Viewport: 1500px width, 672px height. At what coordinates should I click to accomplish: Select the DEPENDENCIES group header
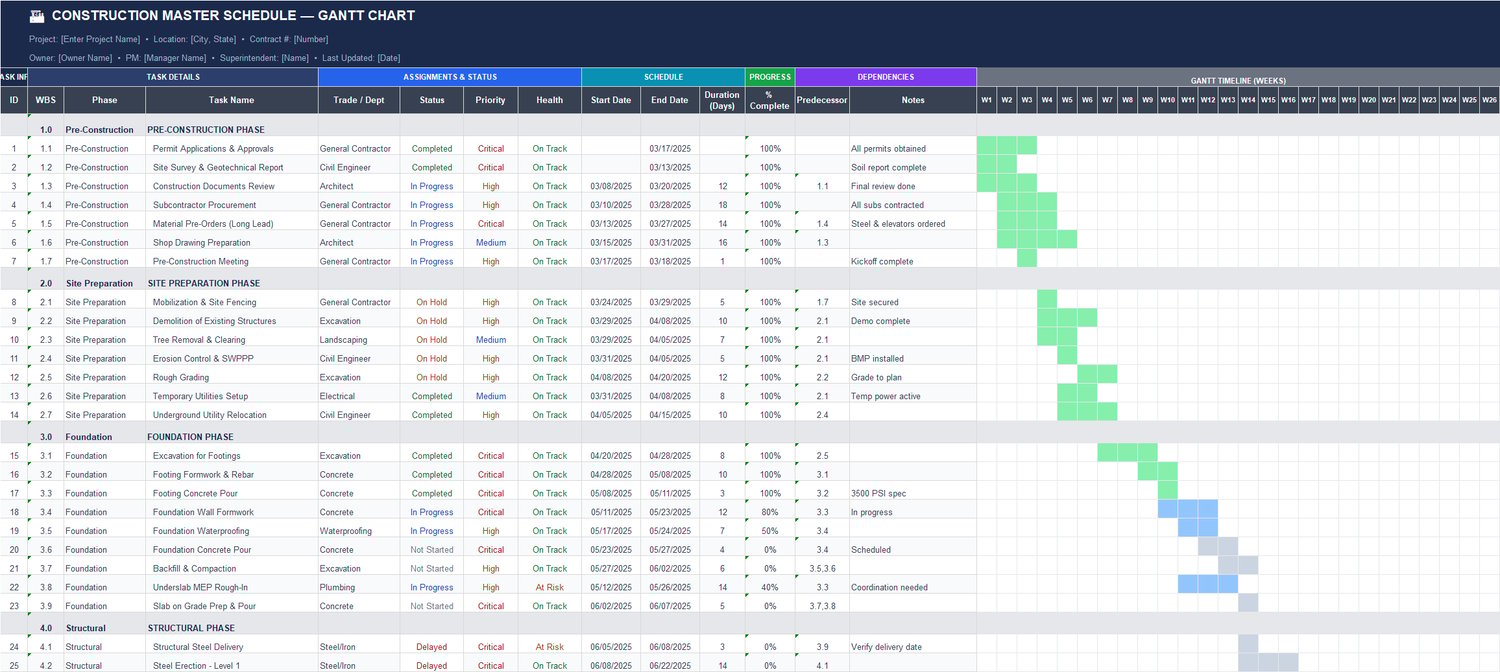(x=886, y=77)
